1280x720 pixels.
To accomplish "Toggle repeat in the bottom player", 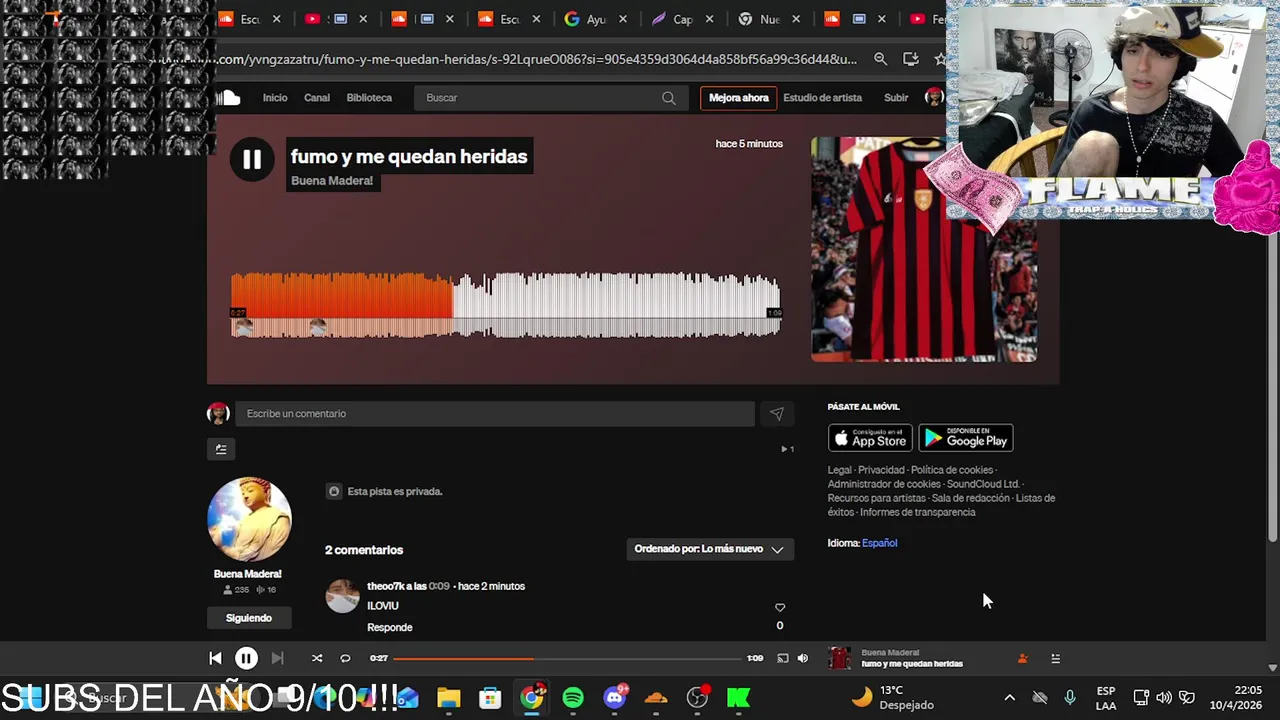I will (345, 658).
